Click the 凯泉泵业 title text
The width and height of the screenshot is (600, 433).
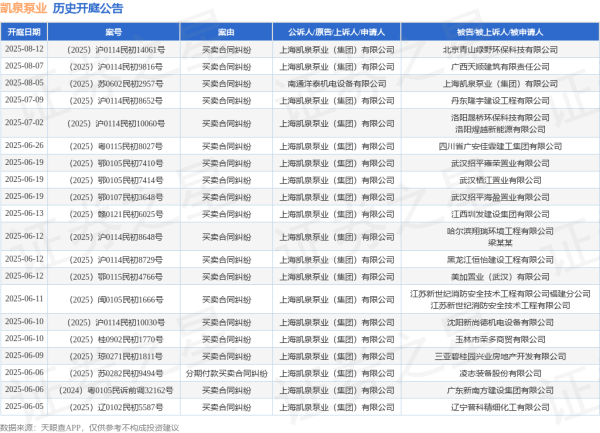tap(24, 8)
